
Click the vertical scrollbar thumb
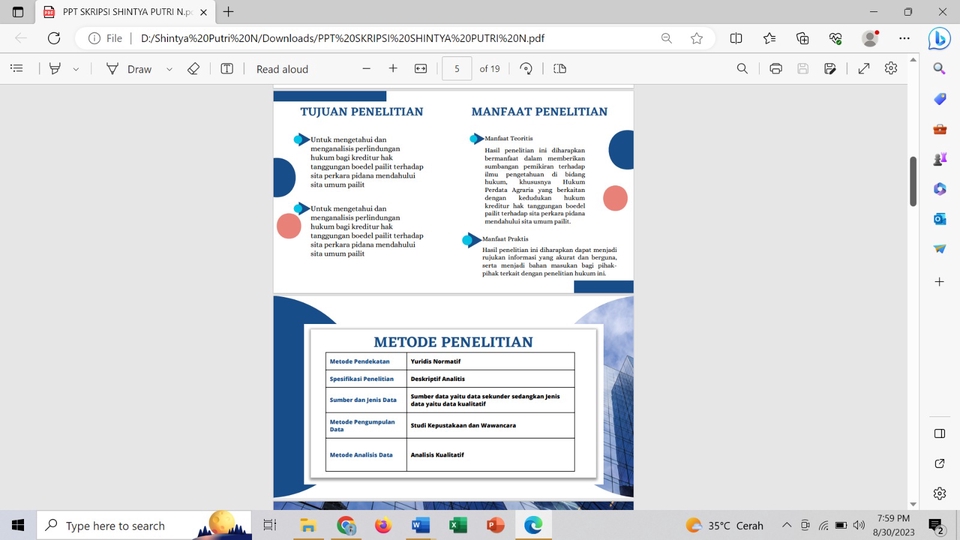913,182
